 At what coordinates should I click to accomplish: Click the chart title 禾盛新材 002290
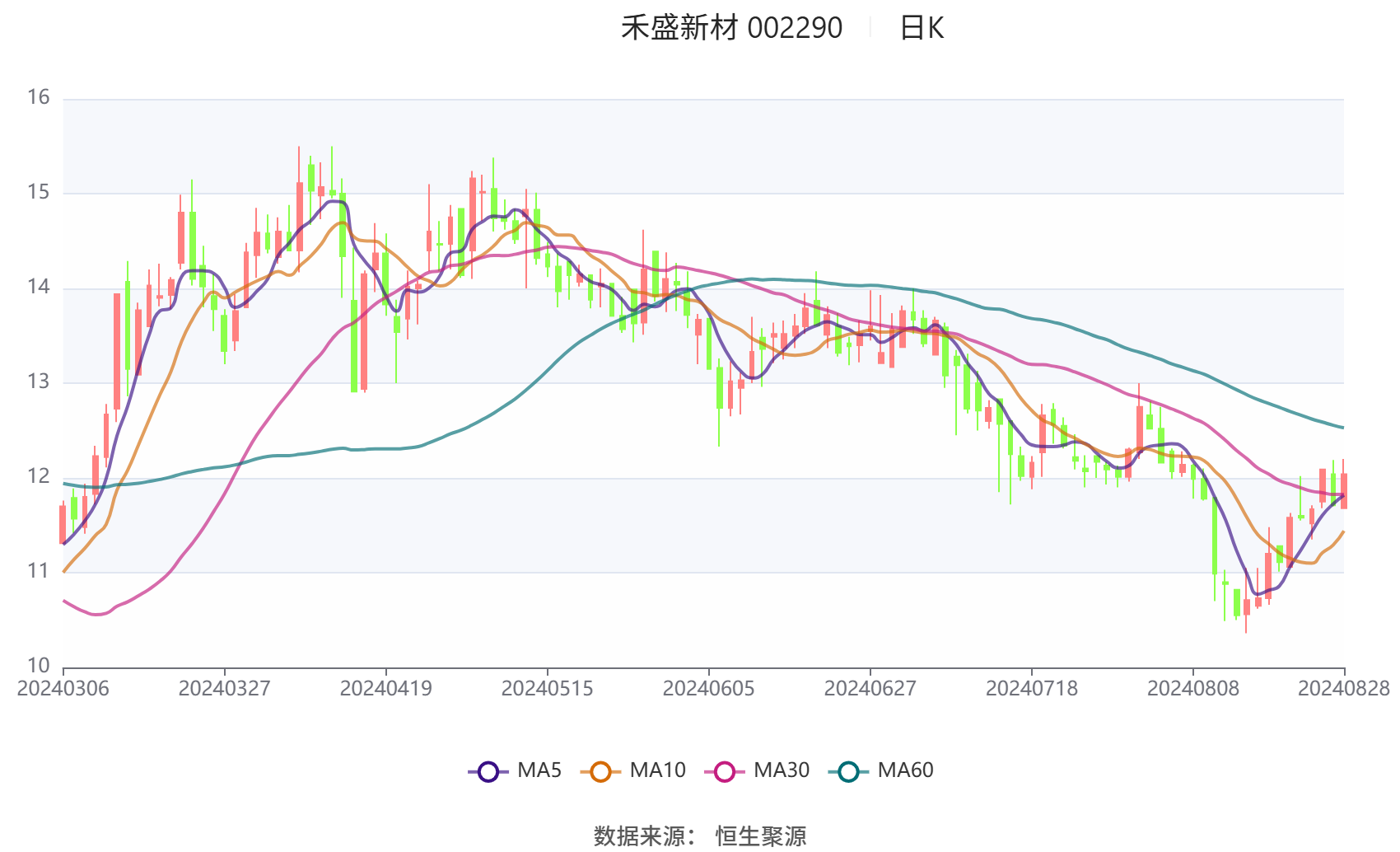click(731, 28)
